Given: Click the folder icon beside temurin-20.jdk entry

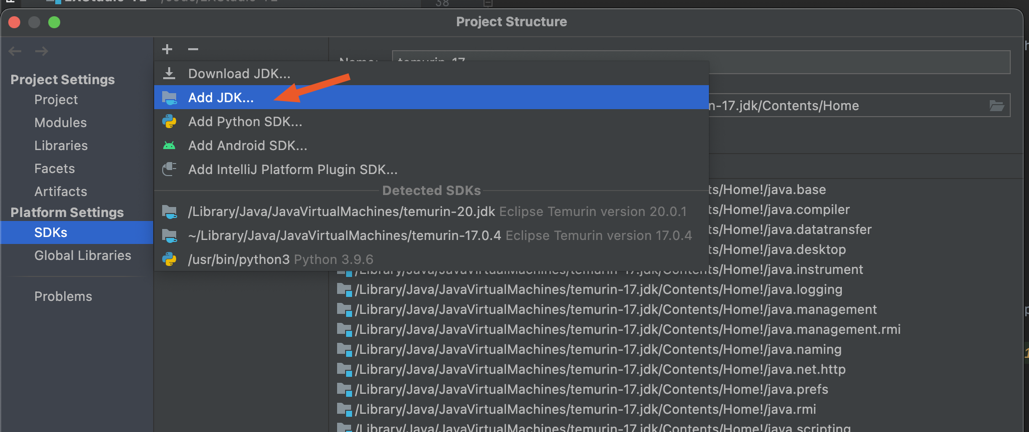Looking at the screenshot, I should click(x=169, y=211).
